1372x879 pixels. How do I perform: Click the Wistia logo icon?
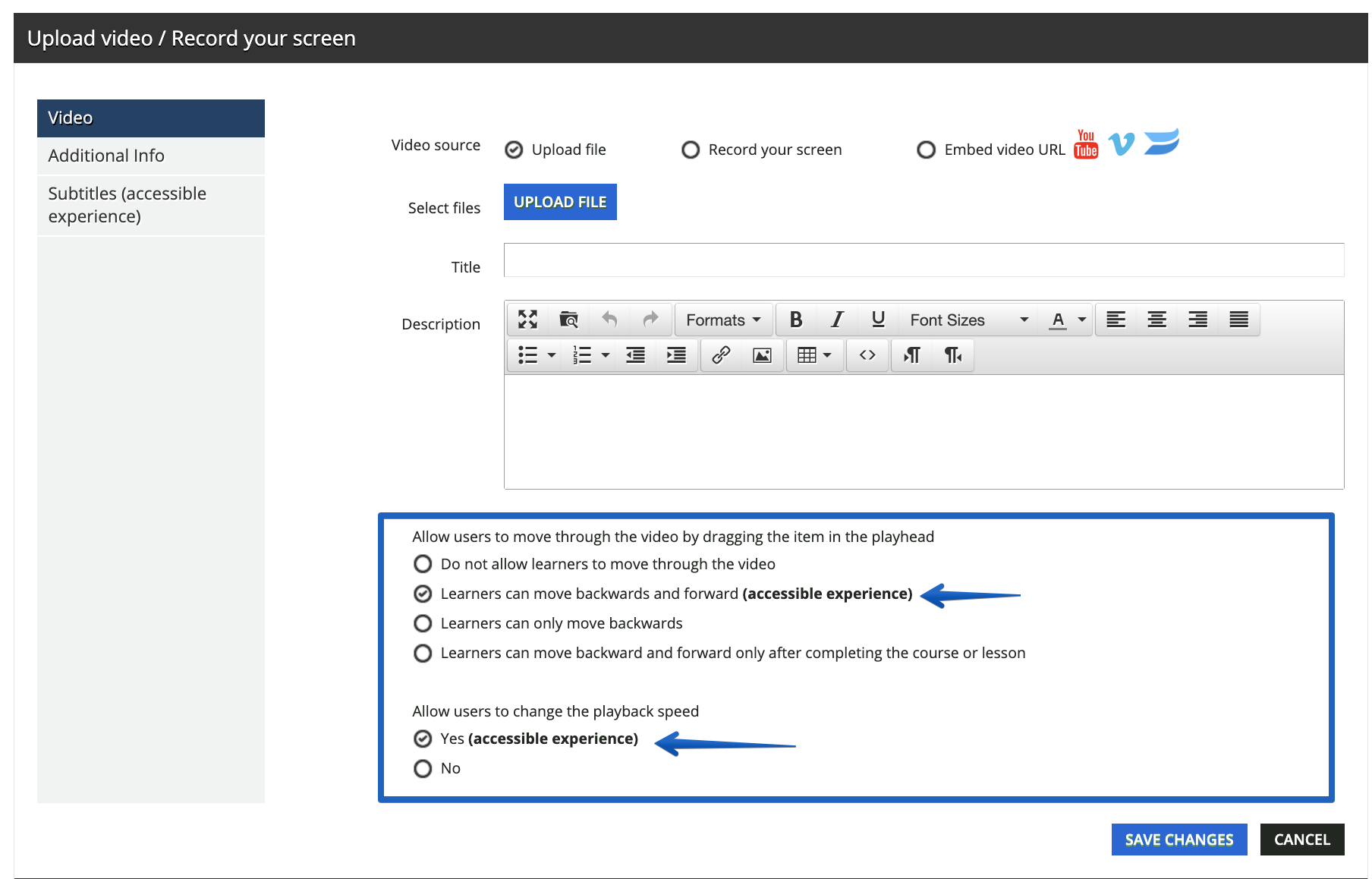[1162, 142]
